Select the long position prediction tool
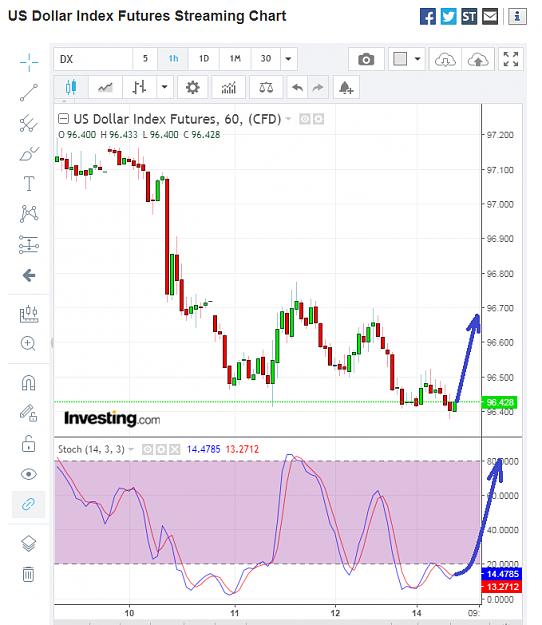Viewport: 542px width, 625px height. [x=29, y=244]
